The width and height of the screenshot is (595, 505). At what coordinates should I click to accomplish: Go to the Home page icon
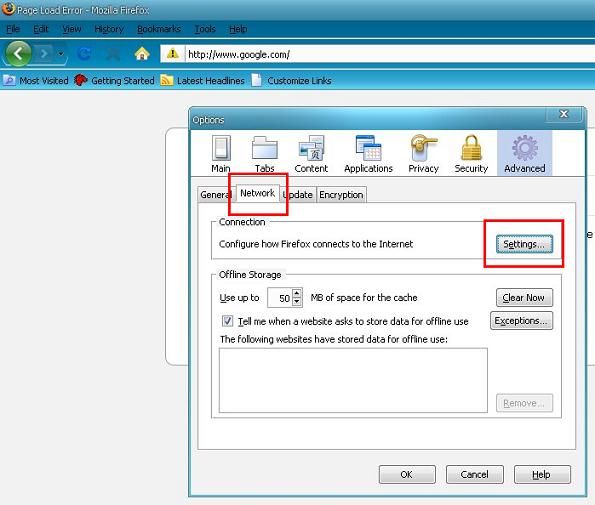[142, 54]
